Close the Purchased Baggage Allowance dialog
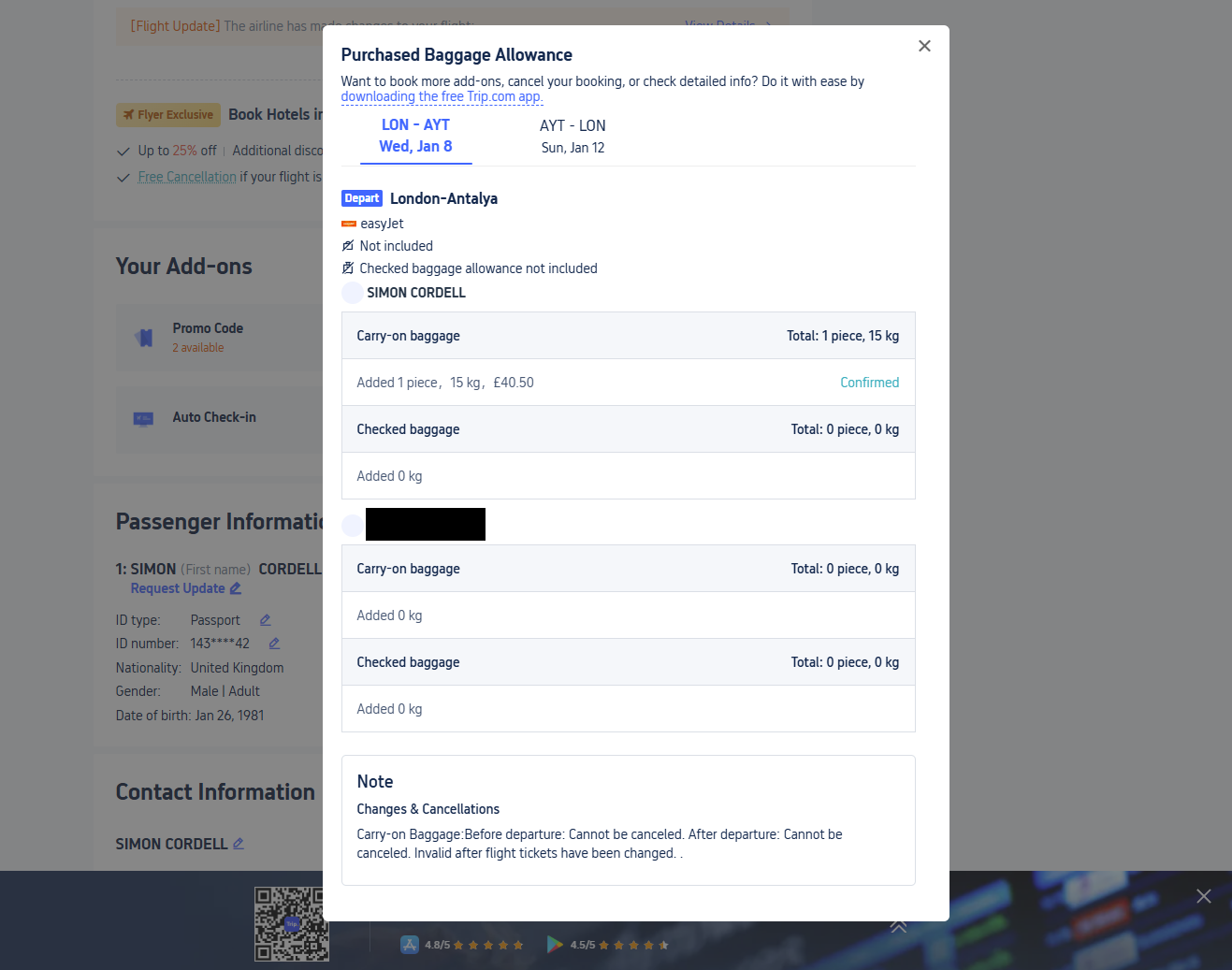 [x=924, y=46]
